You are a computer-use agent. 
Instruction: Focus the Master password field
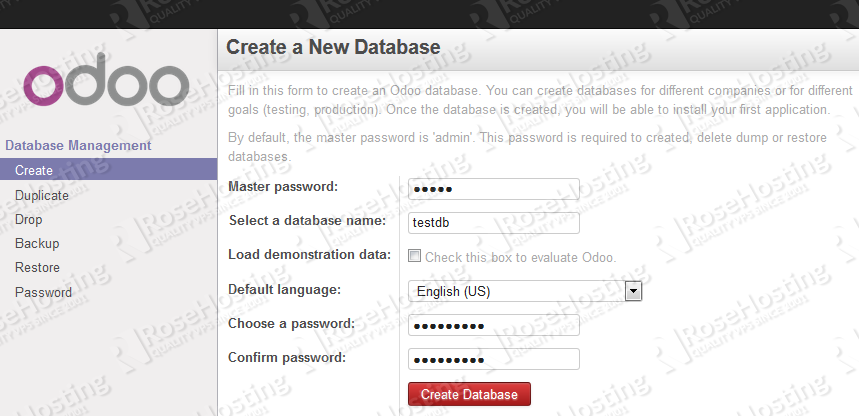click(494, 189)
